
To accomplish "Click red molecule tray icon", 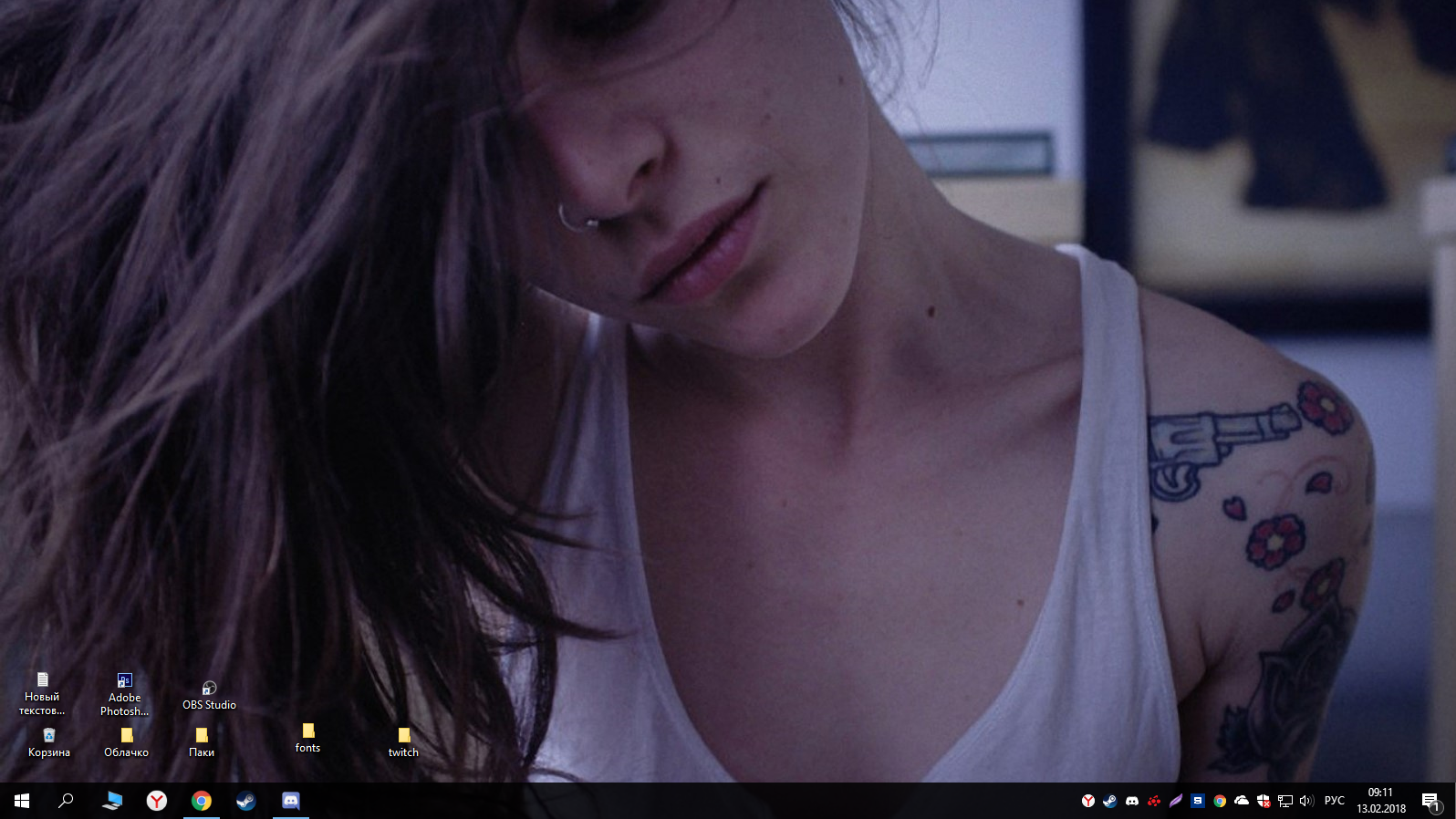I will 1154,801.
